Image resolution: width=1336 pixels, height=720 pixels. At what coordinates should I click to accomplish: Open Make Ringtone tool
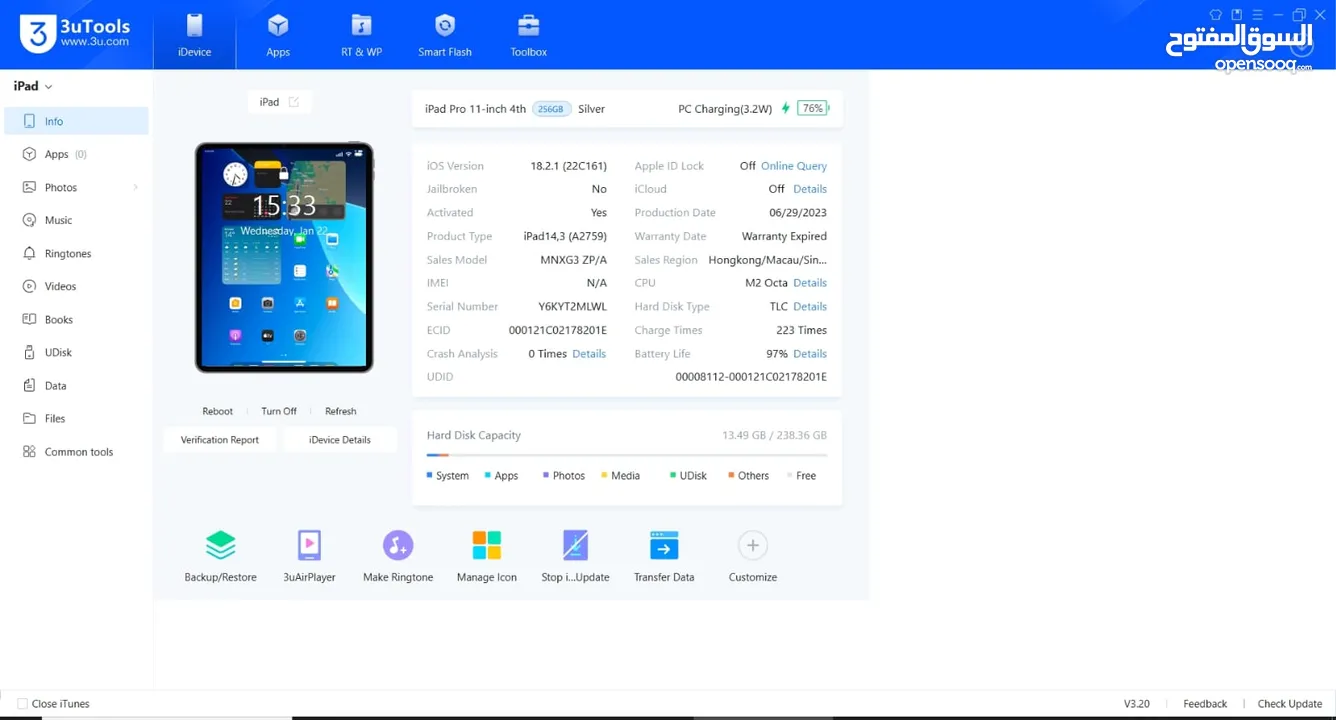point(398,556)
